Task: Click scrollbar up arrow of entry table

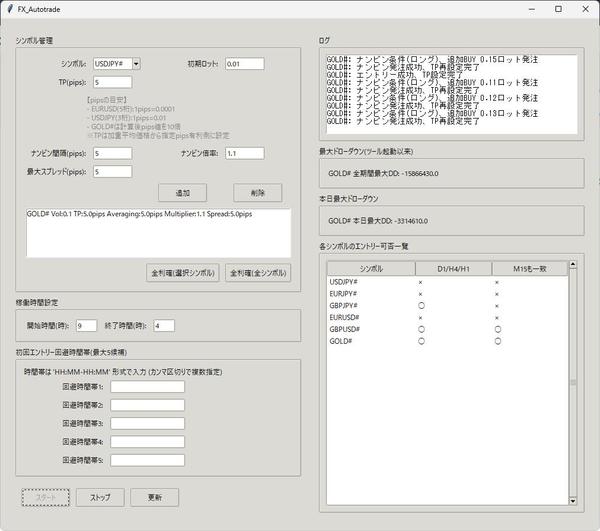Action: click(x=573, y=265)
